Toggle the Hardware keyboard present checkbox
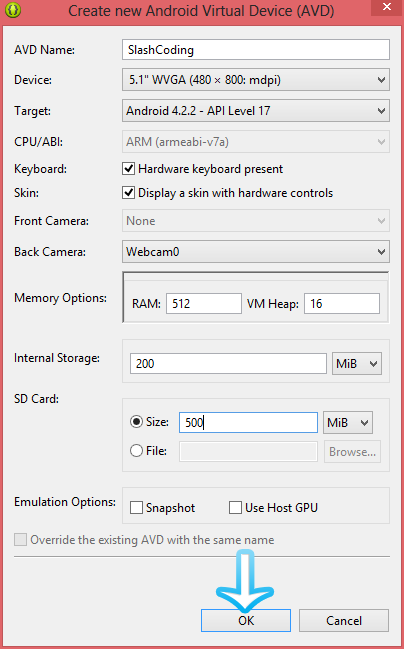Image resolution: width=404 pixels, height=649 pixels. pyautogui.click(x=128, y=169)
